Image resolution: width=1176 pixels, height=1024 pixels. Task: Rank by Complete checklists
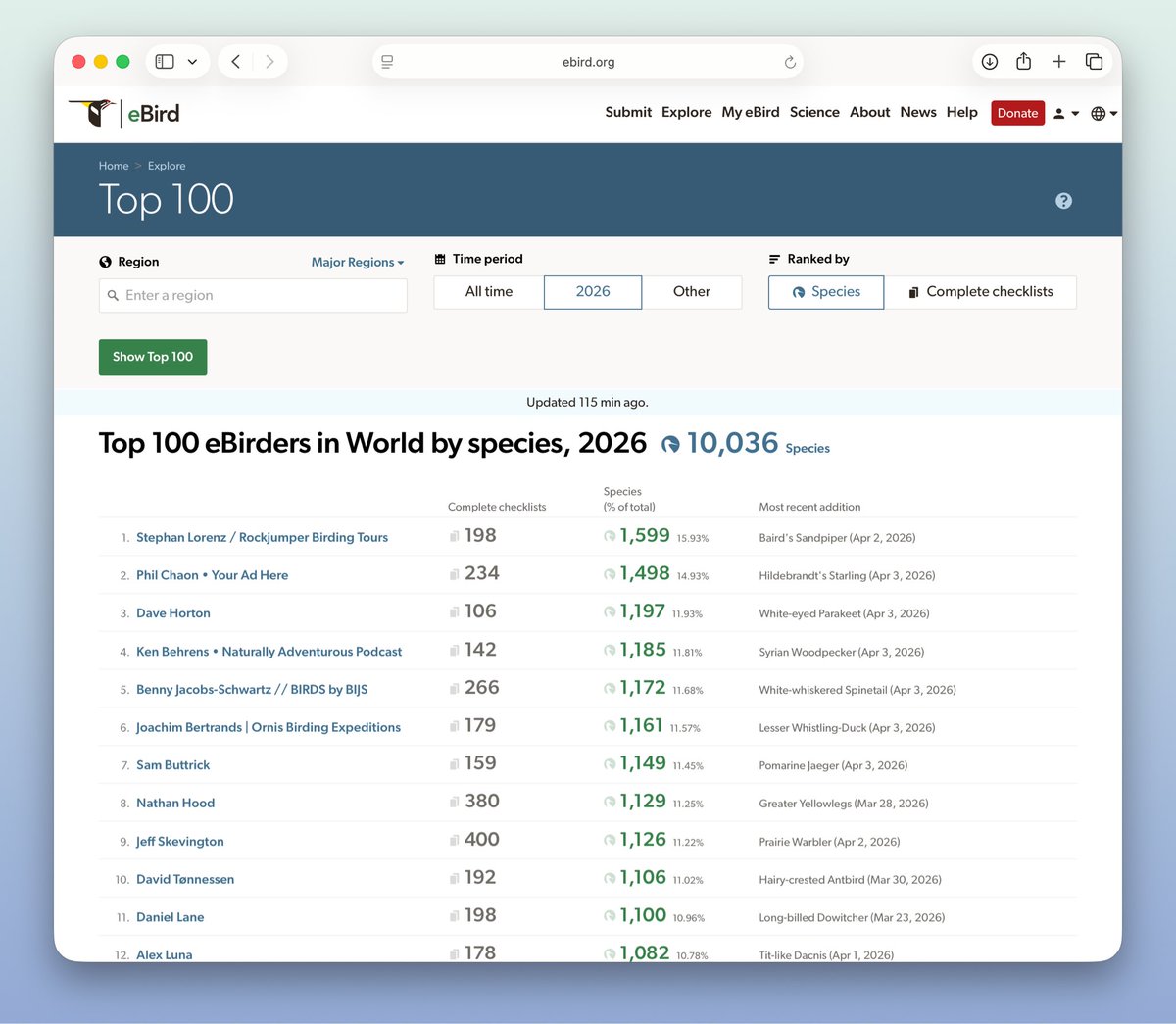click(980, 292)
